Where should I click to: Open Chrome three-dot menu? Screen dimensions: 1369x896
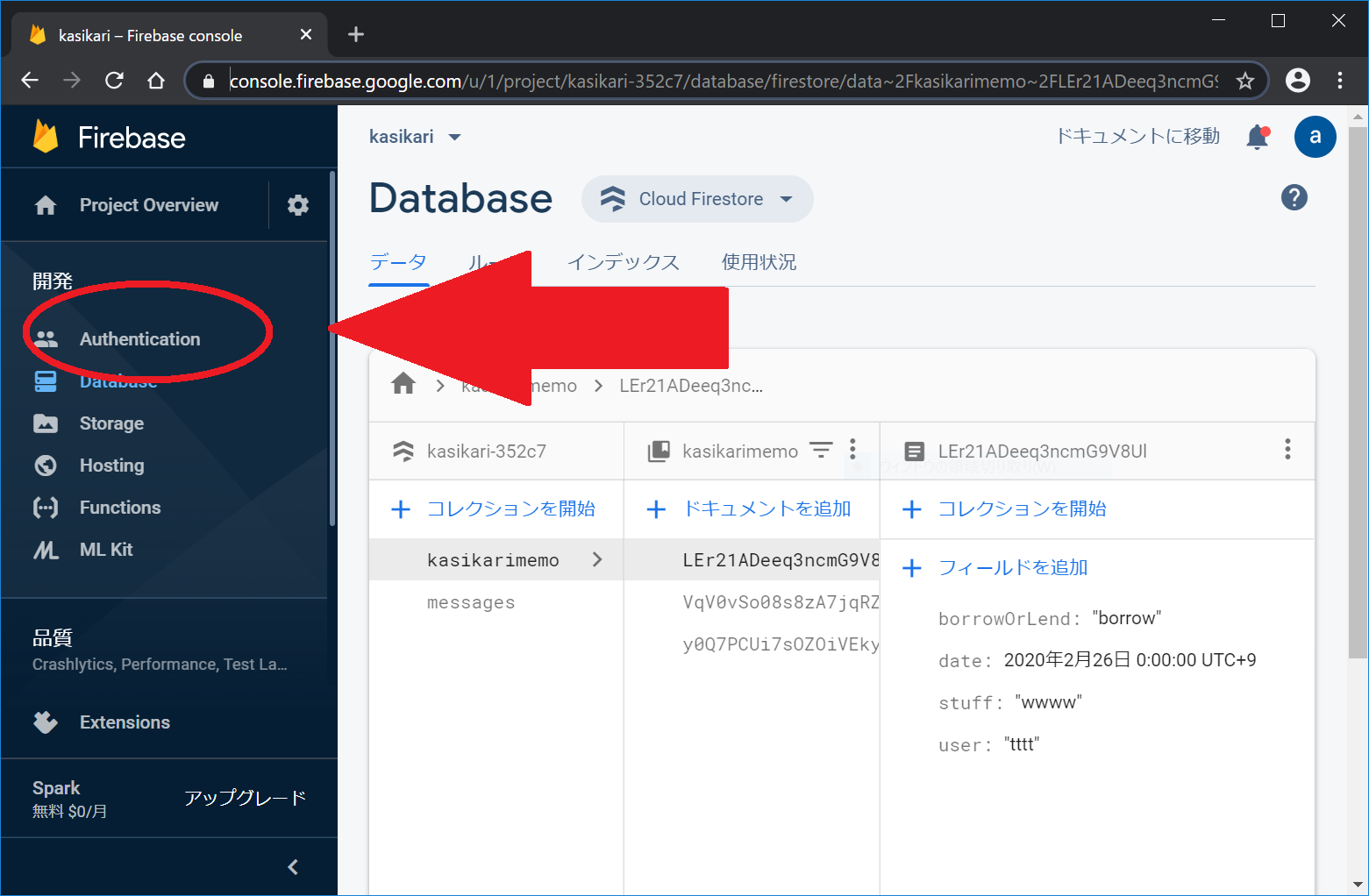[x=1340, y=81]
